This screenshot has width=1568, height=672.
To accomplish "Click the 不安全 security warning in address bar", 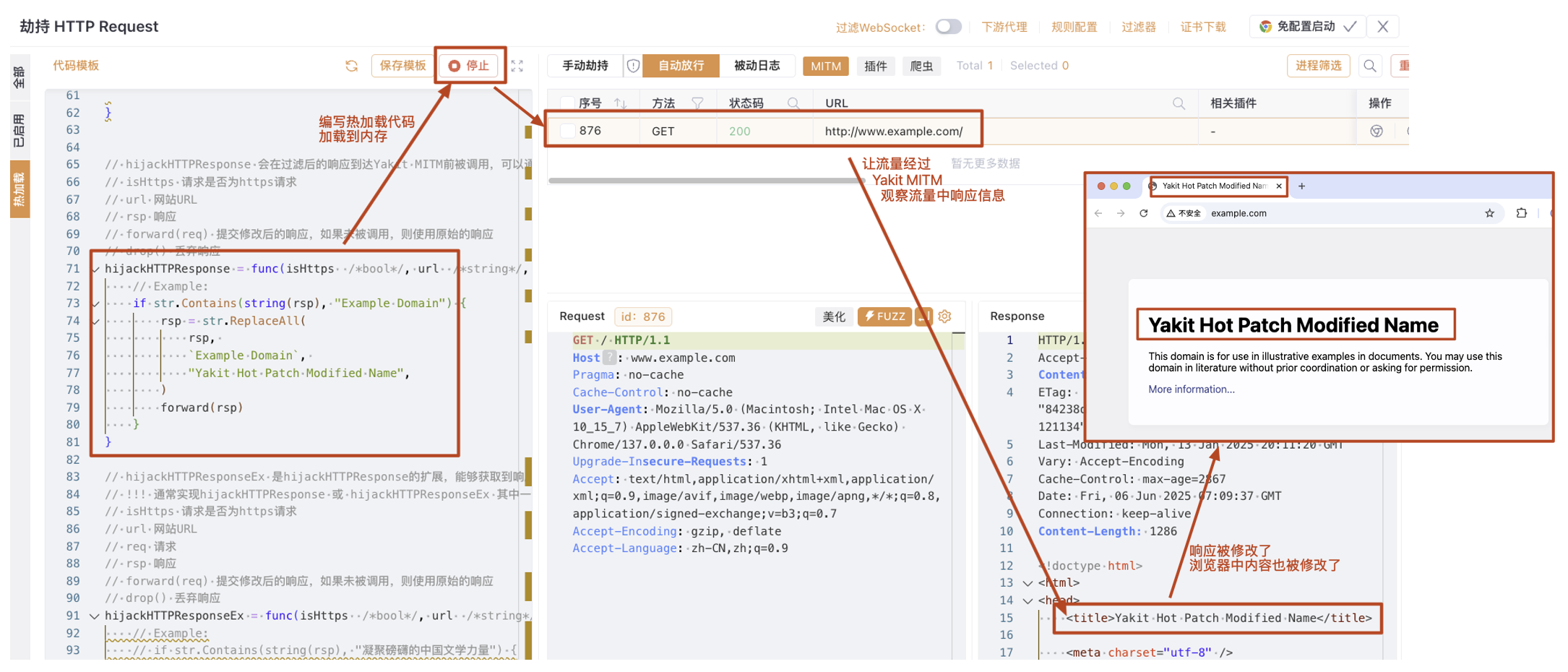I will click(x=1184, y=213).
